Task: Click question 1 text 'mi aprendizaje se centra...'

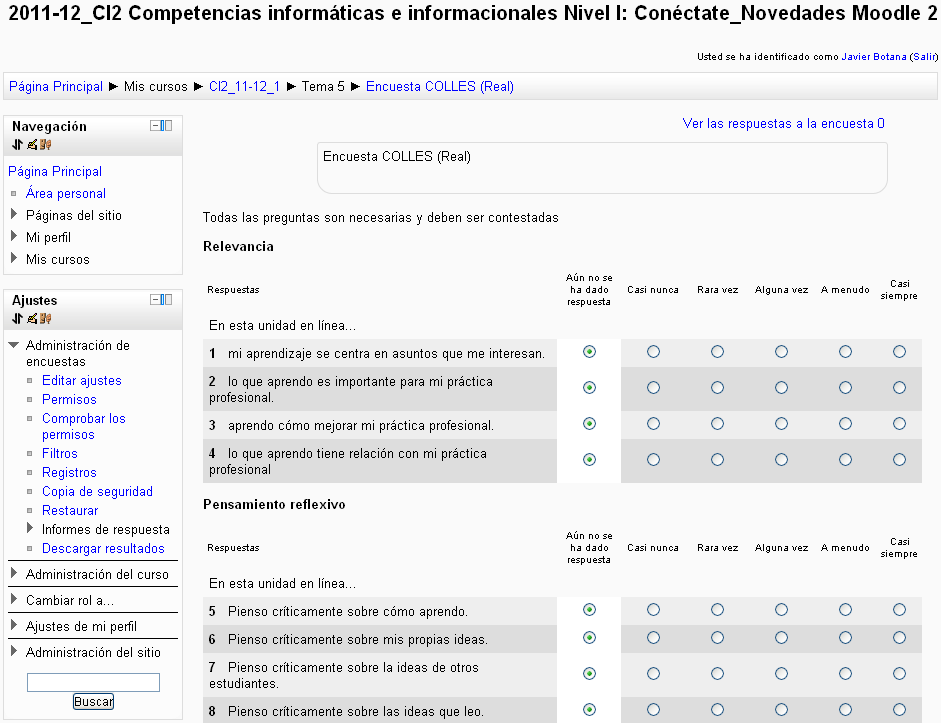Action: click(x=386, y=353)
